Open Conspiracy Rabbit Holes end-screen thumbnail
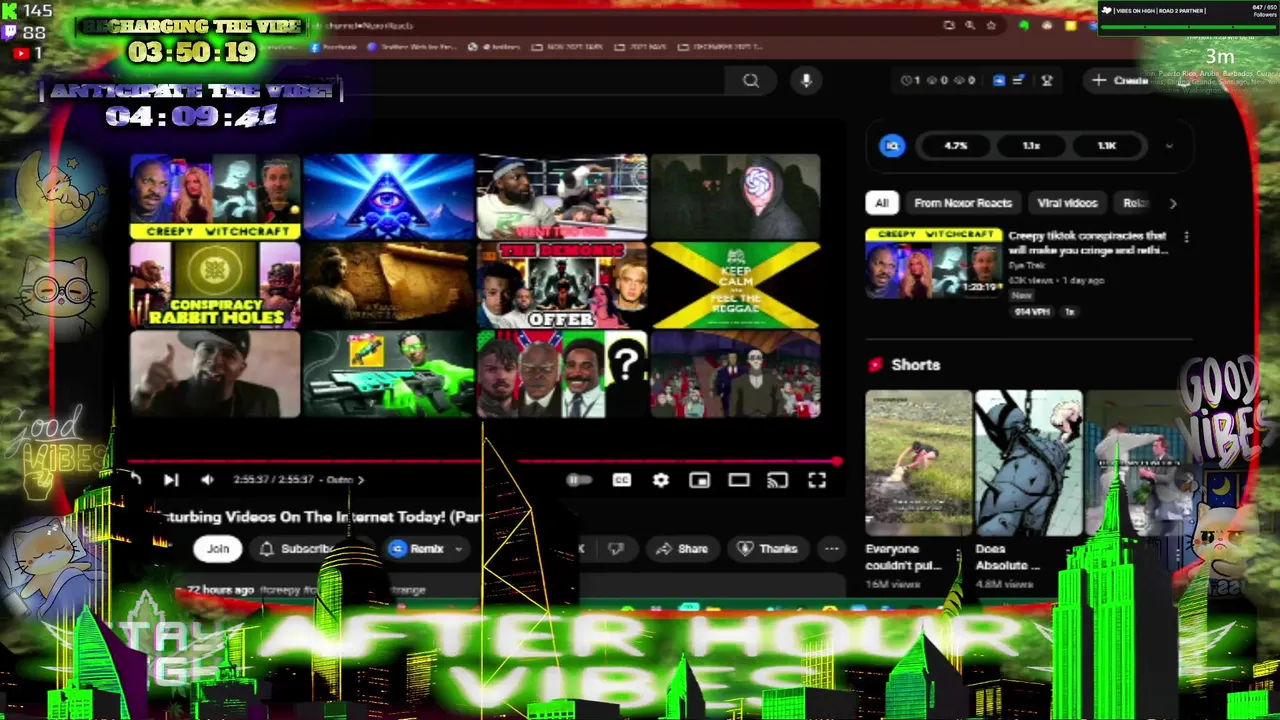 [x=215, y=285]
